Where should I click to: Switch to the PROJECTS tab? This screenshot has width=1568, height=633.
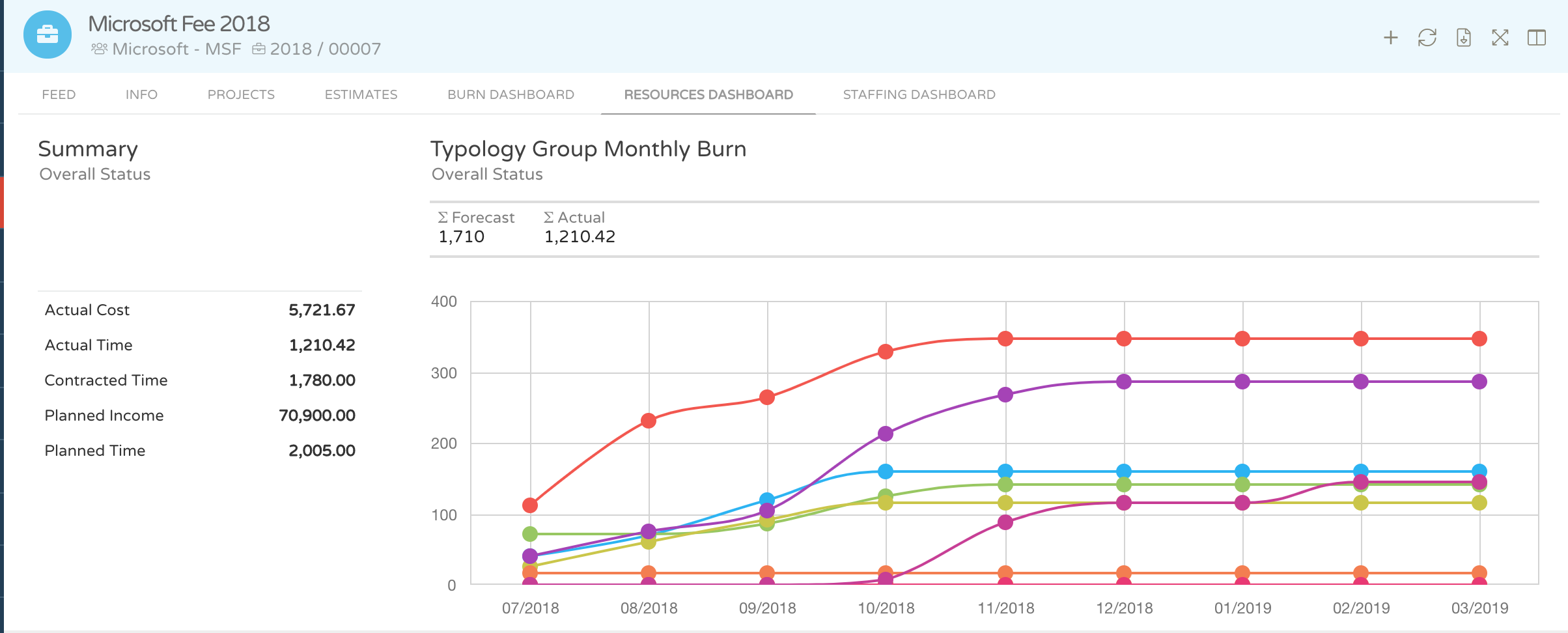[241, 94]
